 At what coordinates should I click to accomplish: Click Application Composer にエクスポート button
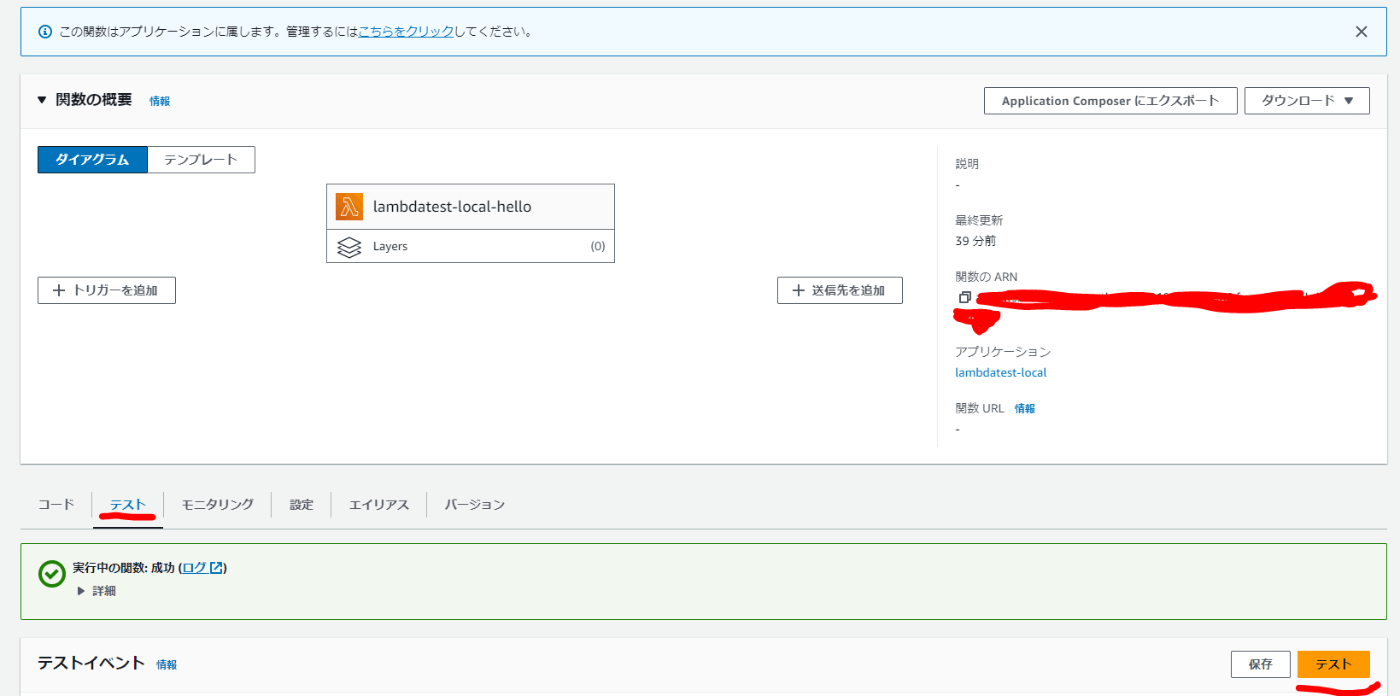click(x=1111, y=101)
